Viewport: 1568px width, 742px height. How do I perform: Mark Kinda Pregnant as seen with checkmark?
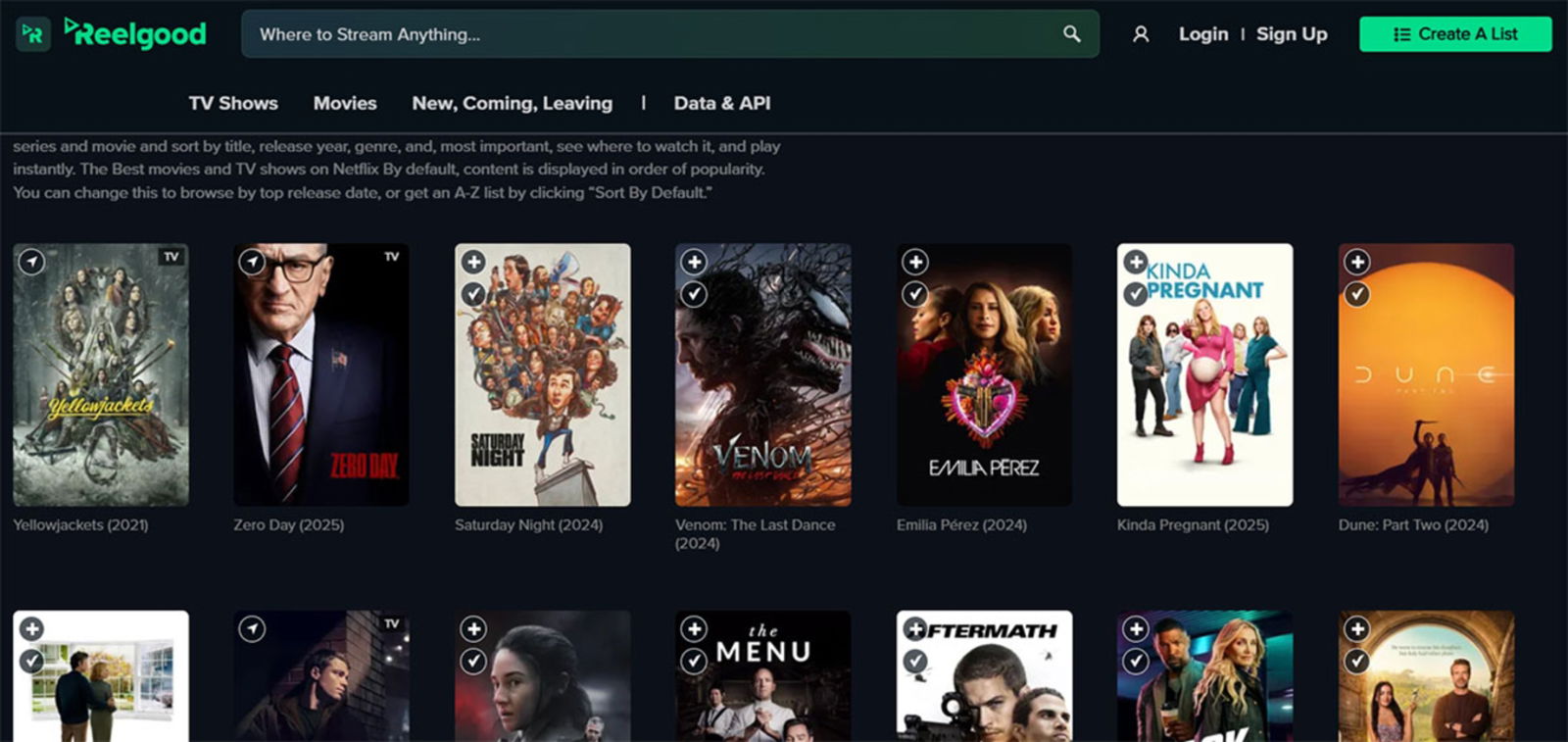pyautogui.click(x=1136, y=294)
